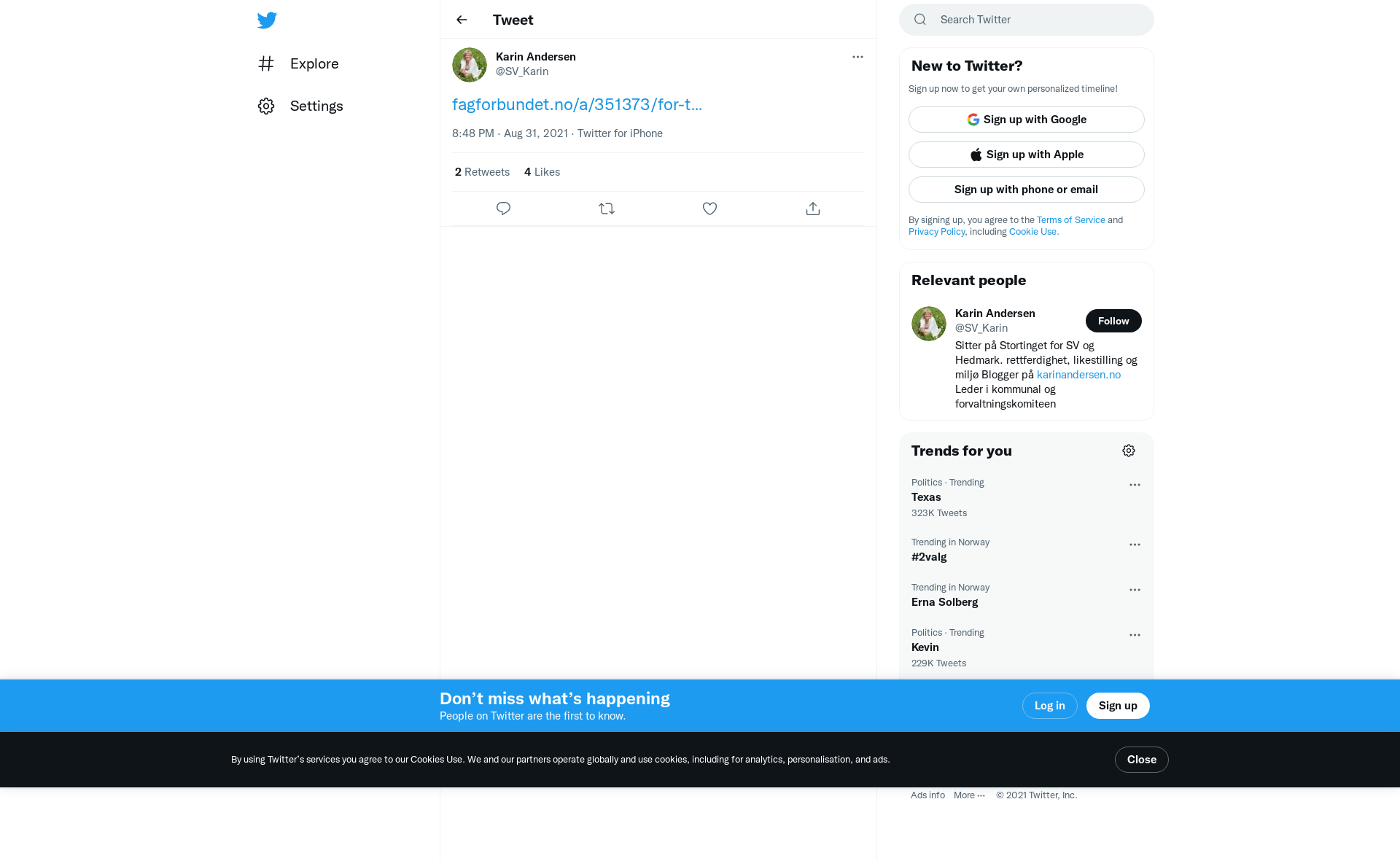
Task: Retweet the tweet via retweet icon
Action: pos(607,209)
